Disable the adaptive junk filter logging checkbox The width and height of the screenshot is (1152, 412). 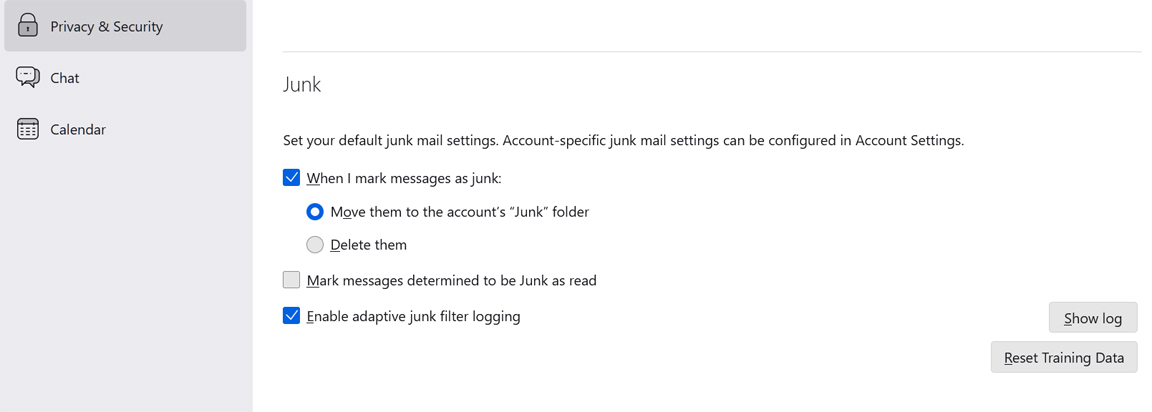coord(292,316)
